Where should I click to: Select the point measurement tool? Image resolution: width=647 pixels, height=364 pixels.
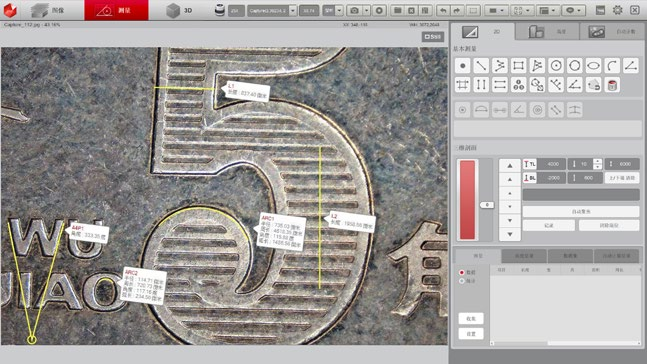pyautogui.click(x=463, y=66)
